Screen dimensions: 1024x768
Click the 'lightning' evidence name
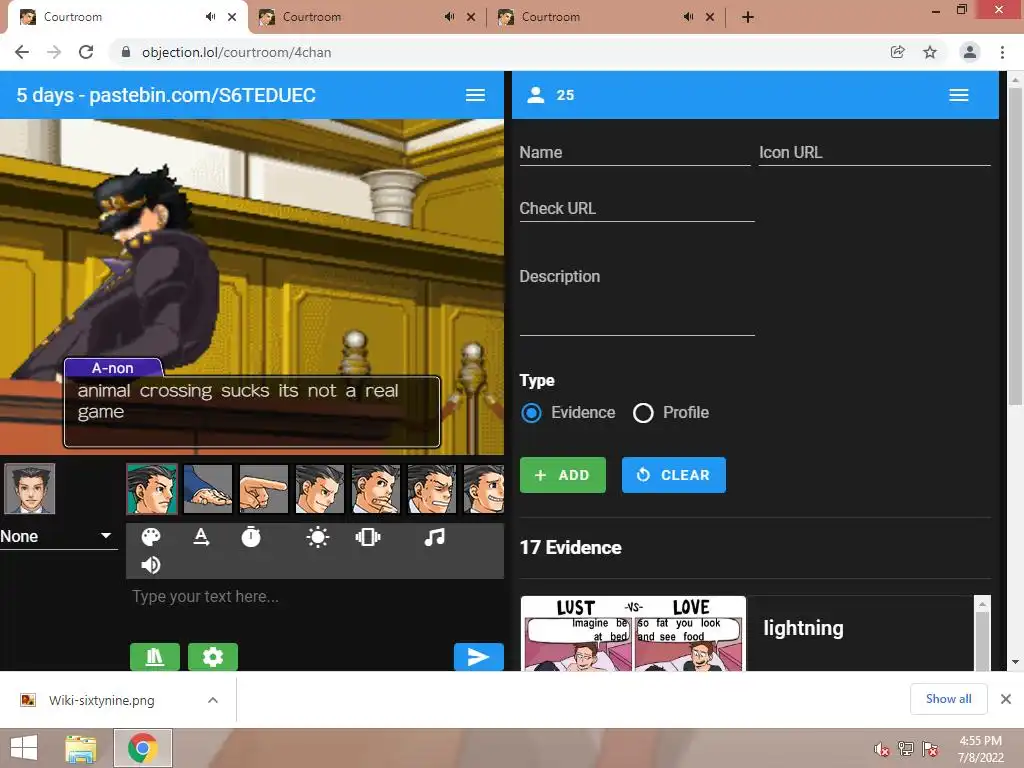[803, 628]
